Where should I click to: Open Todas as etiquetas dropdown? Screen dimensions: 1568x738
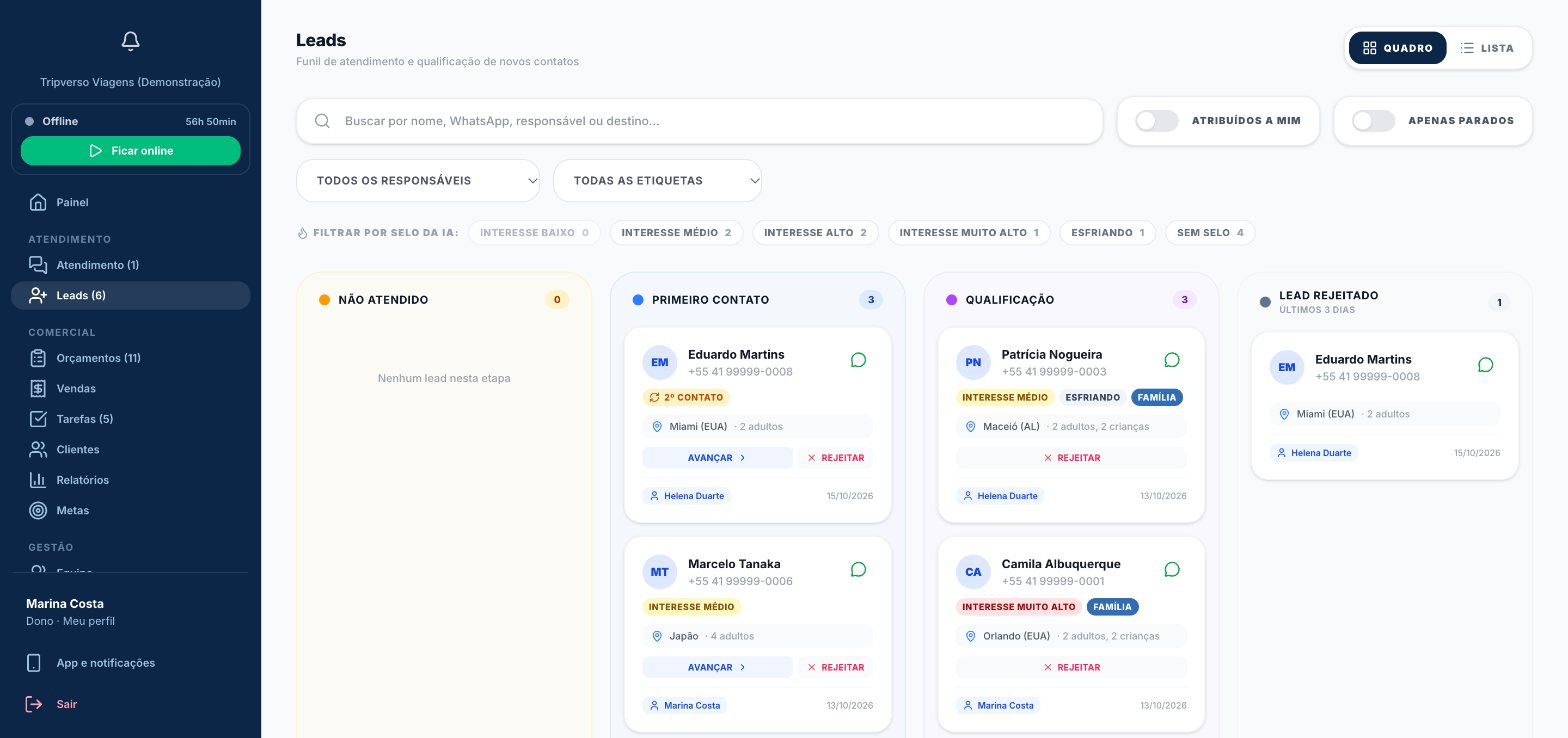tap(657, 181)
